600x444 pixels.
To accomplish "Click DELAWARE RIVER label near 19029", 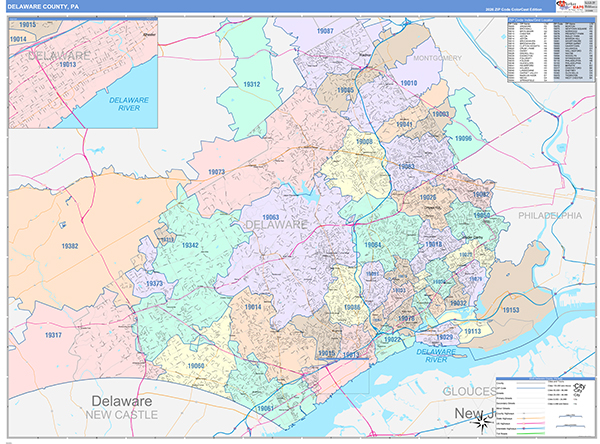I will [x=436, y=356].
